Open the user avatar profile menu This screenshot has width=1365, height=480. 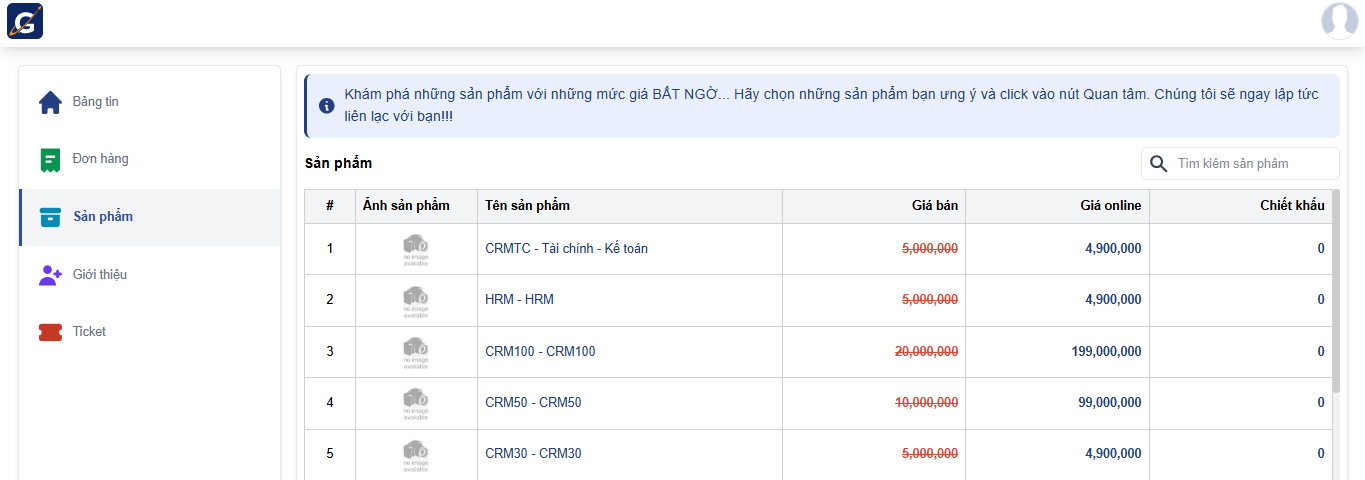click(1339, 21)
